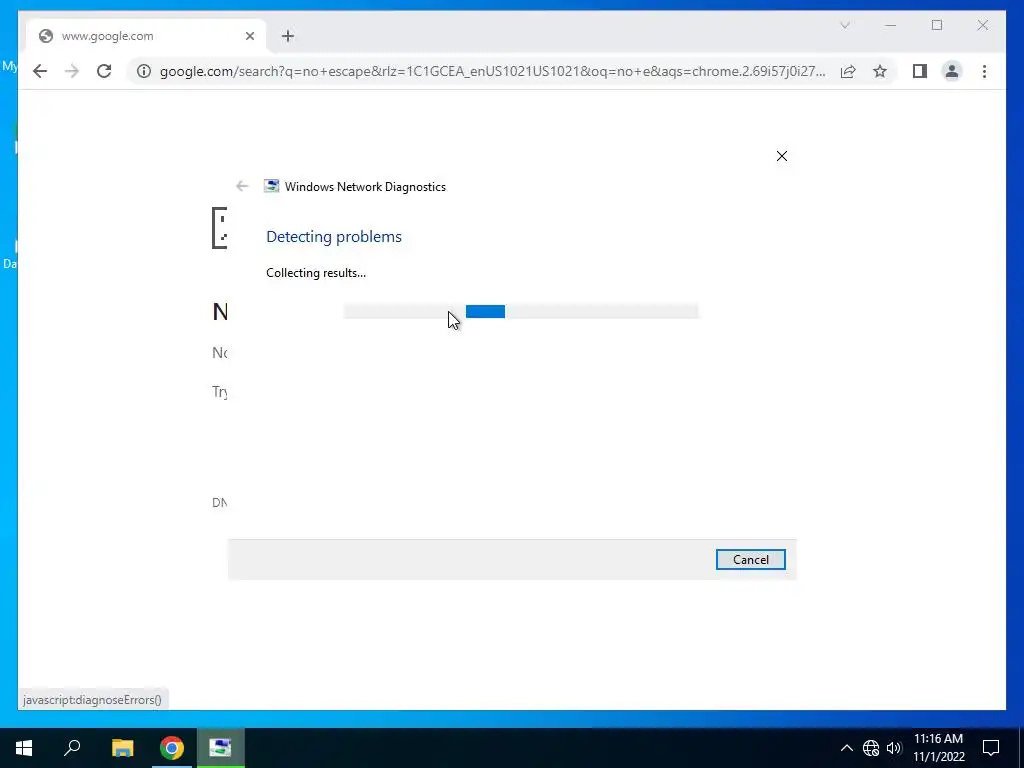This screenshot has width=1024, height=768.
Task: Open File Explorer from taskbar
Action: pos(122,748)
